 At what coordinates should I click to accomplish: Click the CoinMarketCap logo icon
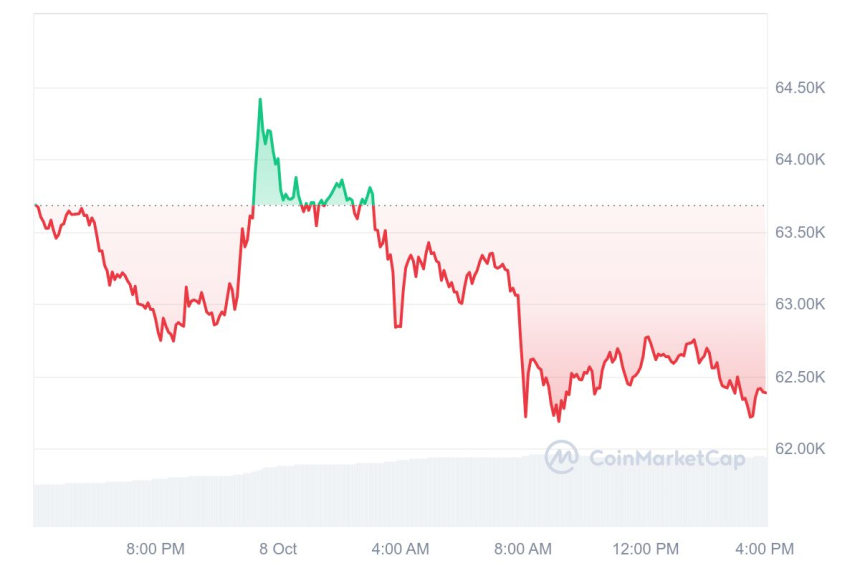pos(561,458)
